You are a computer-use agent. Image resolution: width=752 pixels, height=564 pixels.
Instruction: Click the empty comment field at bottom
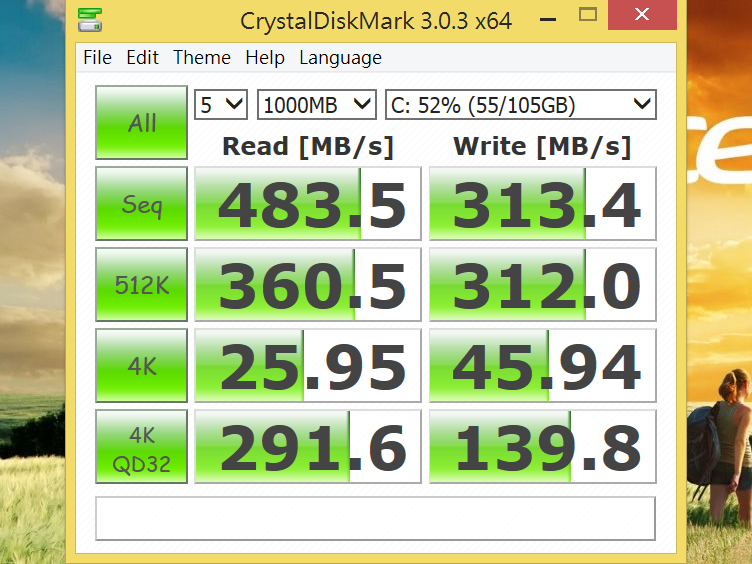coord(376,518)
